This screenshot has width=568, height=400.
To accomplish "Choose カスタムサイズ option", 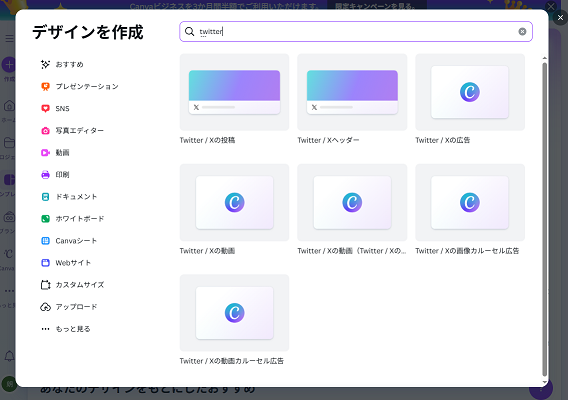I will point(79,285).
